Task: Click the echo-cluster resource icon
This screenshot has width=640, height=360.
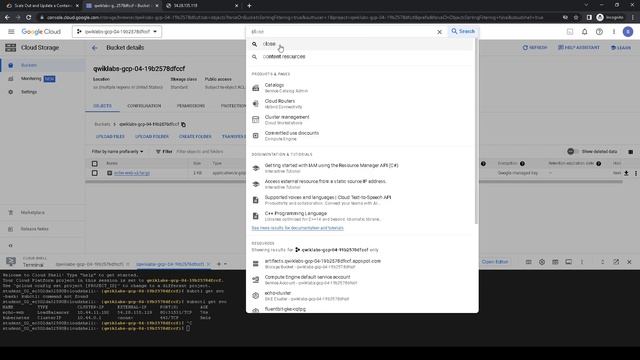Action: (x=256, y=296)
